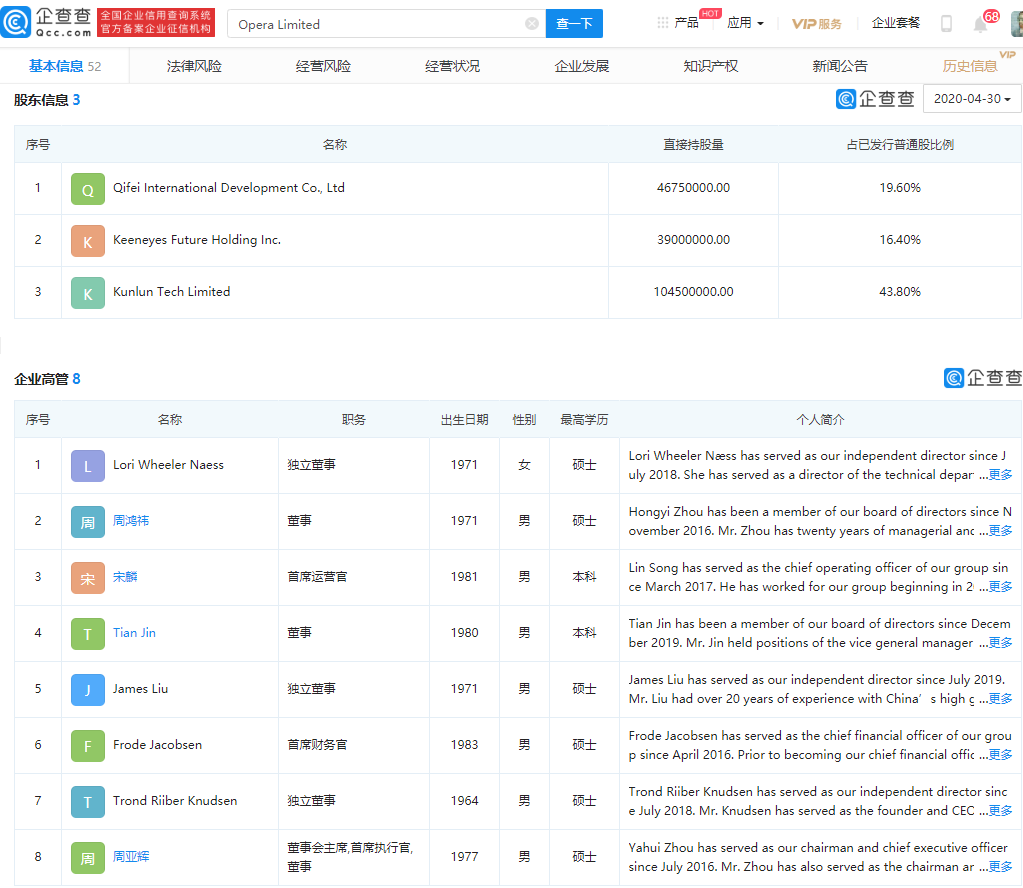Click the Keeneyes Future orange K avatar
The width and height of the screenshot is (1023, 888).
click(88, 241)
